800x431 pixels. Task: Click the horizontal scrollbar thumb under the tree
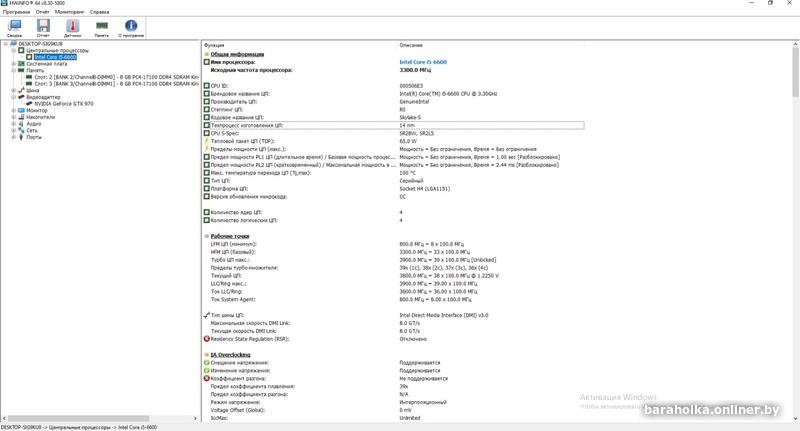(x=78, y=418)
